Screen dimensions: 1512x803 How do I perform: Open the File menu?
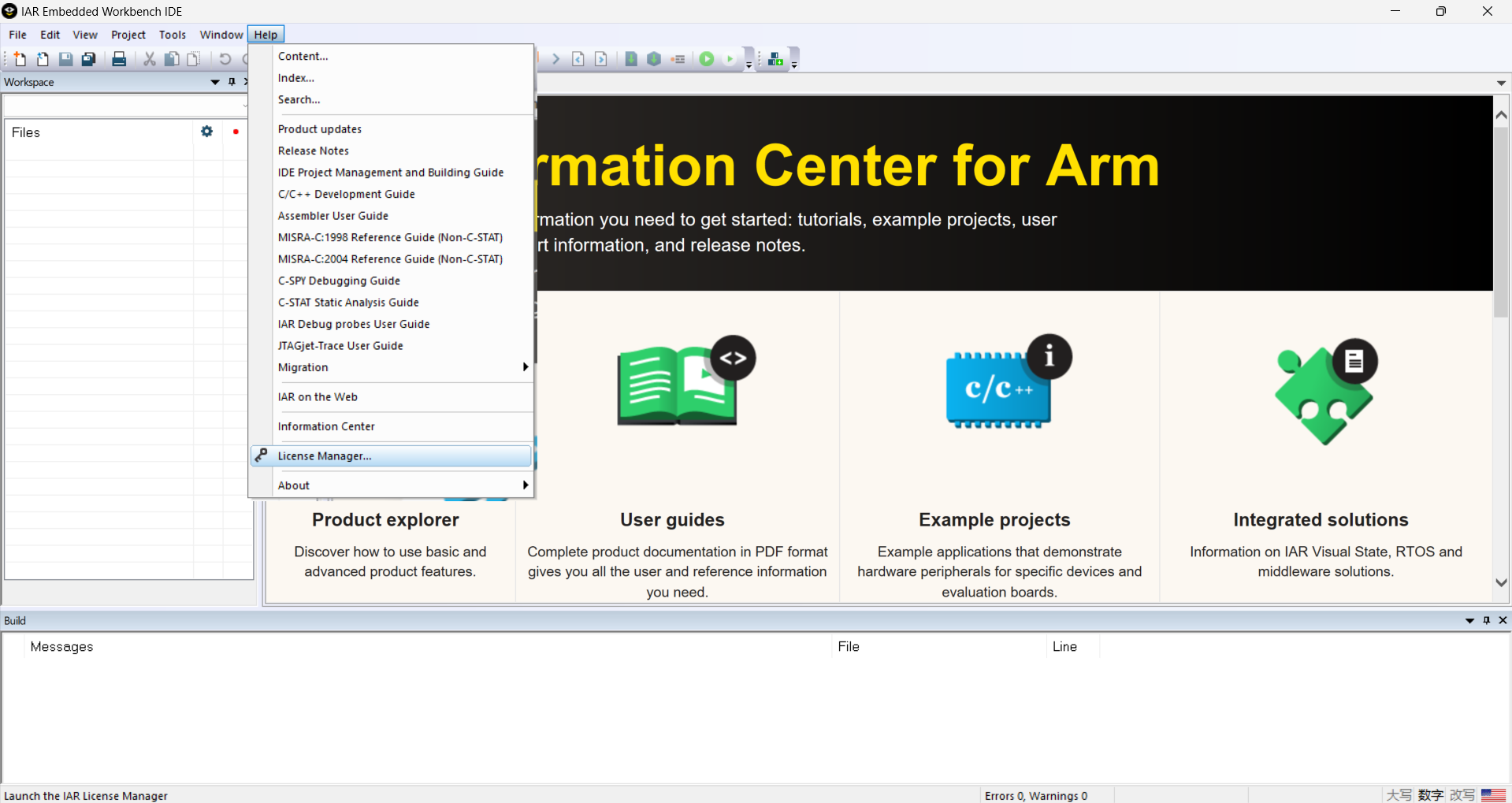coord(17,35)
